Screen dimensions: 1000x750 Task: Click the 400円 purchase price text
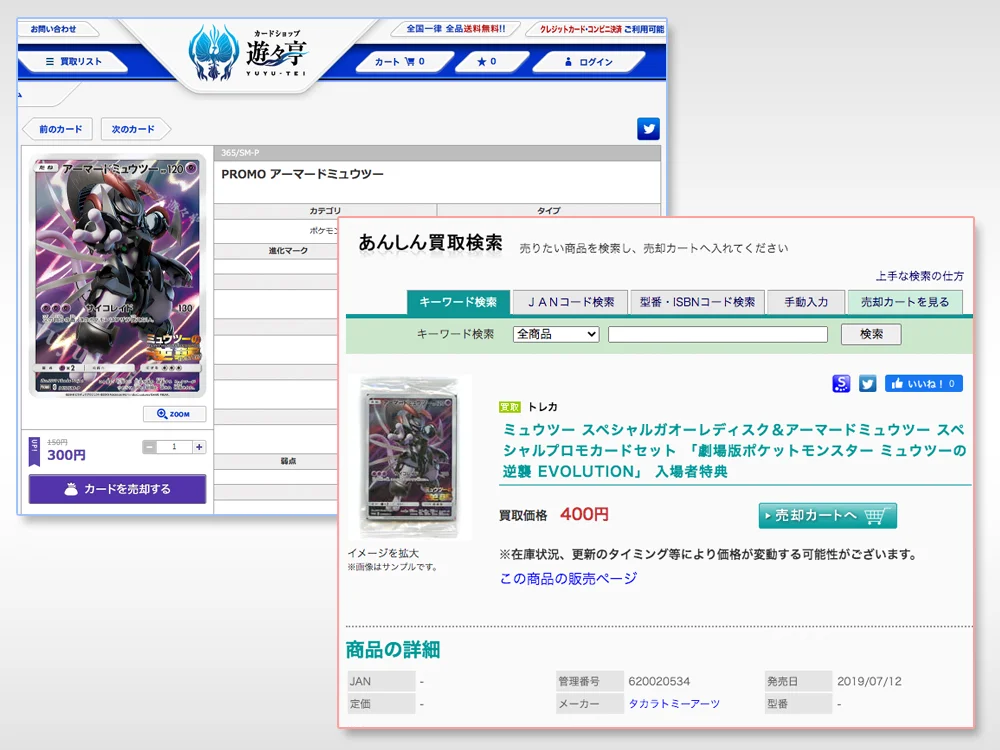(x=584, y=514)
